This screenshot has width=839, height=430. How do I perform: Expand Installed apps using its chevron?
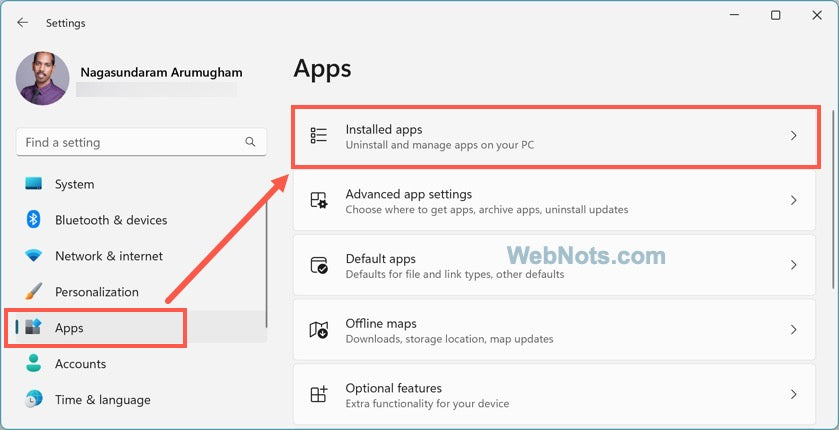point(794,136)
